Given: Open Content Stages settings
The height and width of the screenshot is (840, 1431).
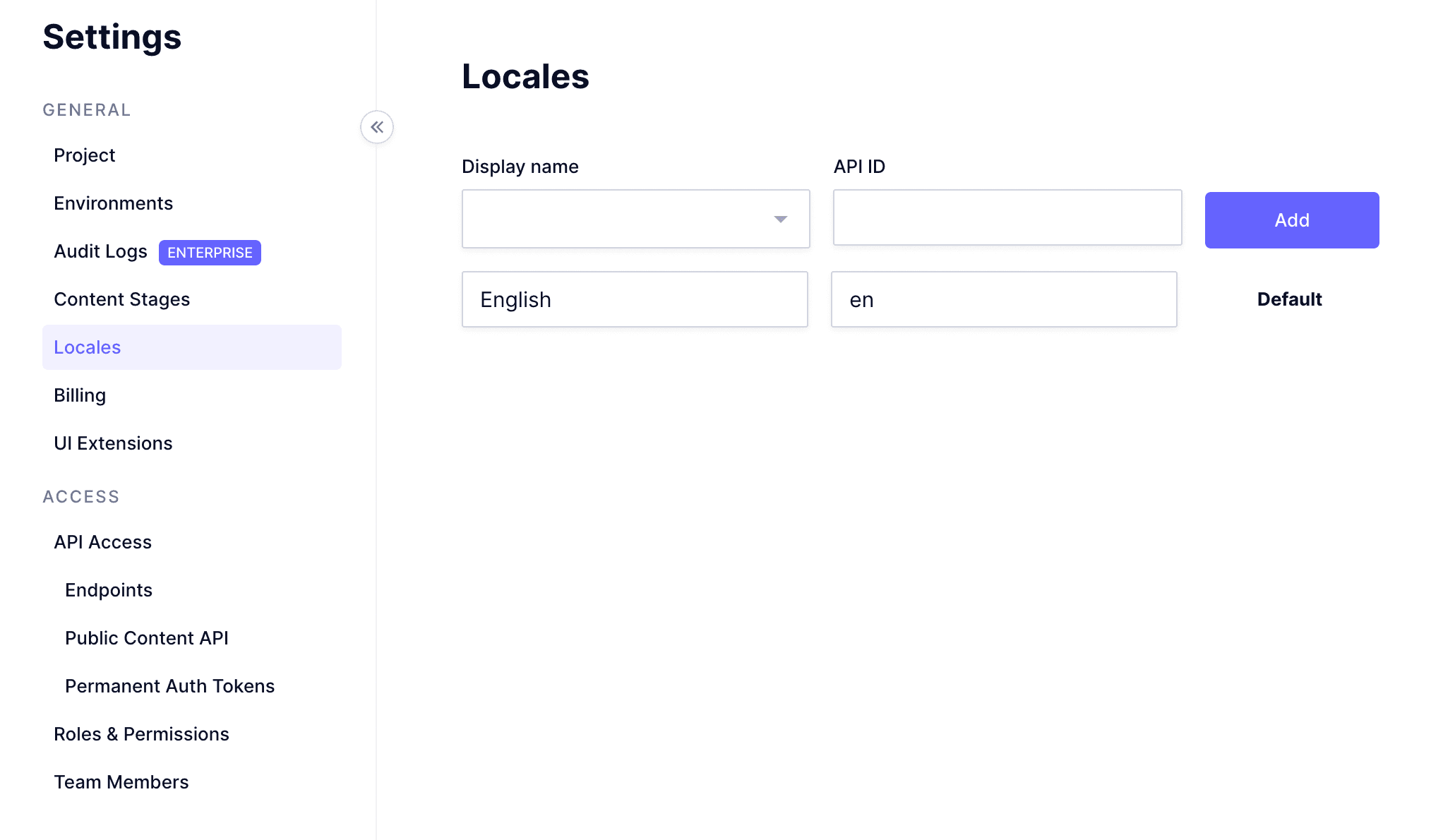Looking at the screenshot, I should click(x=121, y=299).
